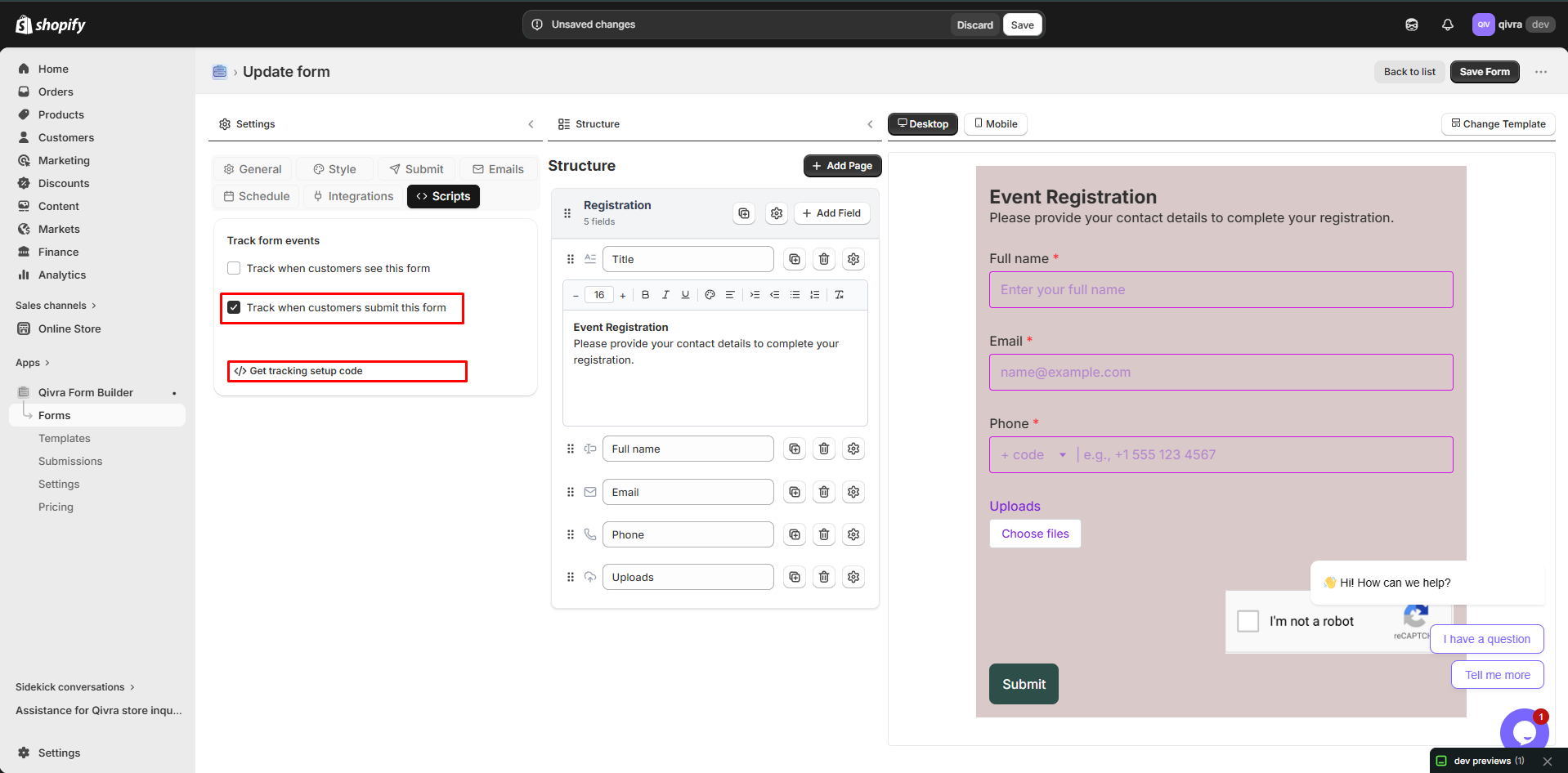Open settings for Full name field
Viewport: 1568px width, 773px height.
pos(853,449)
